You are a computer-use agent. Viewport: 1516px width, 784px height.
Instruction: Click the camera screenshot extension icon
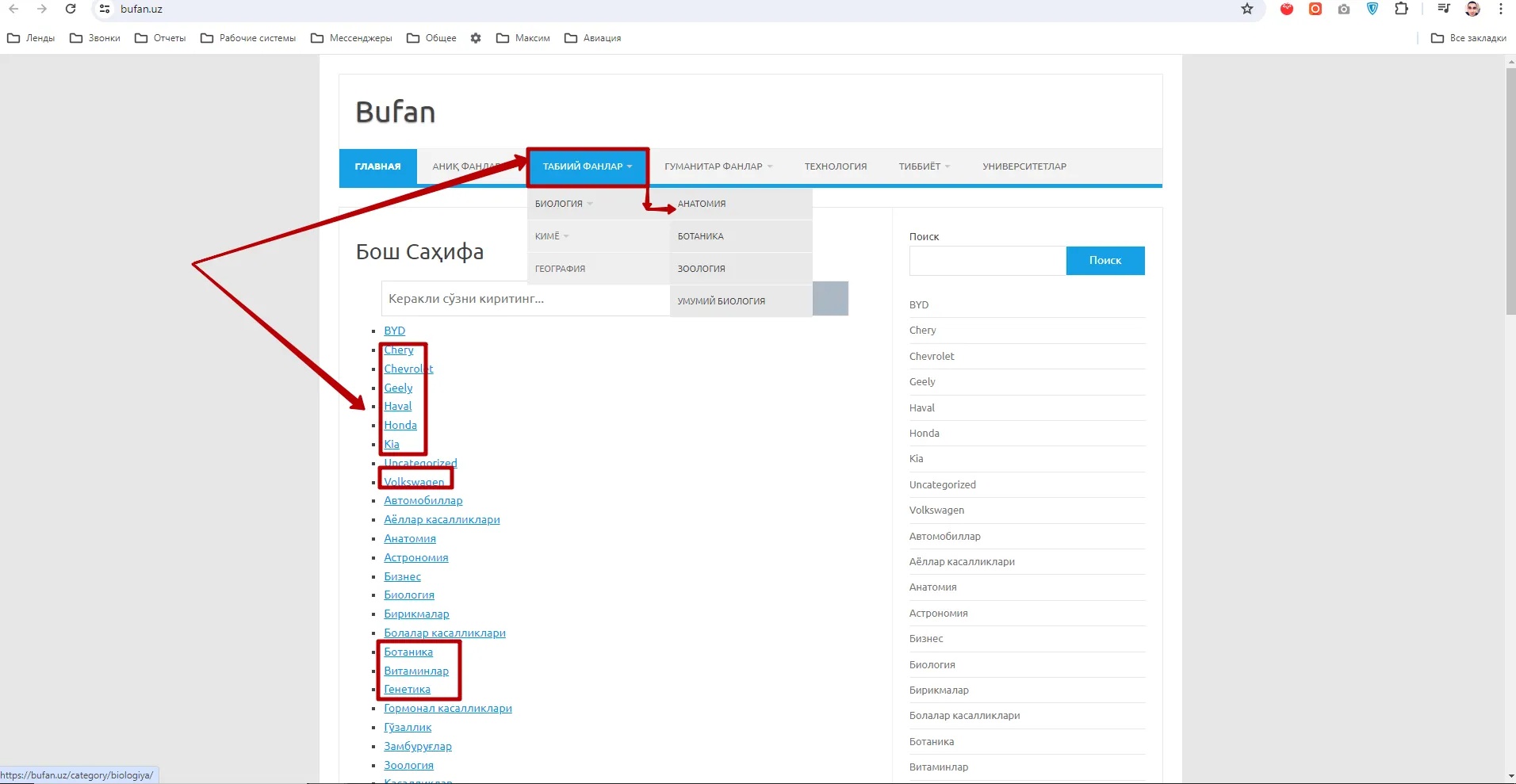[1344, 9]
